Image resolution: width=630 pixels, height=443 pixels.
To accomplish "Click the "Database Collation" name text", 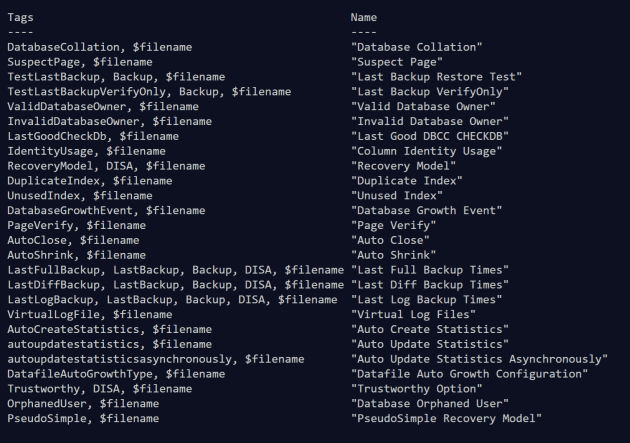I will coord(417,47).
